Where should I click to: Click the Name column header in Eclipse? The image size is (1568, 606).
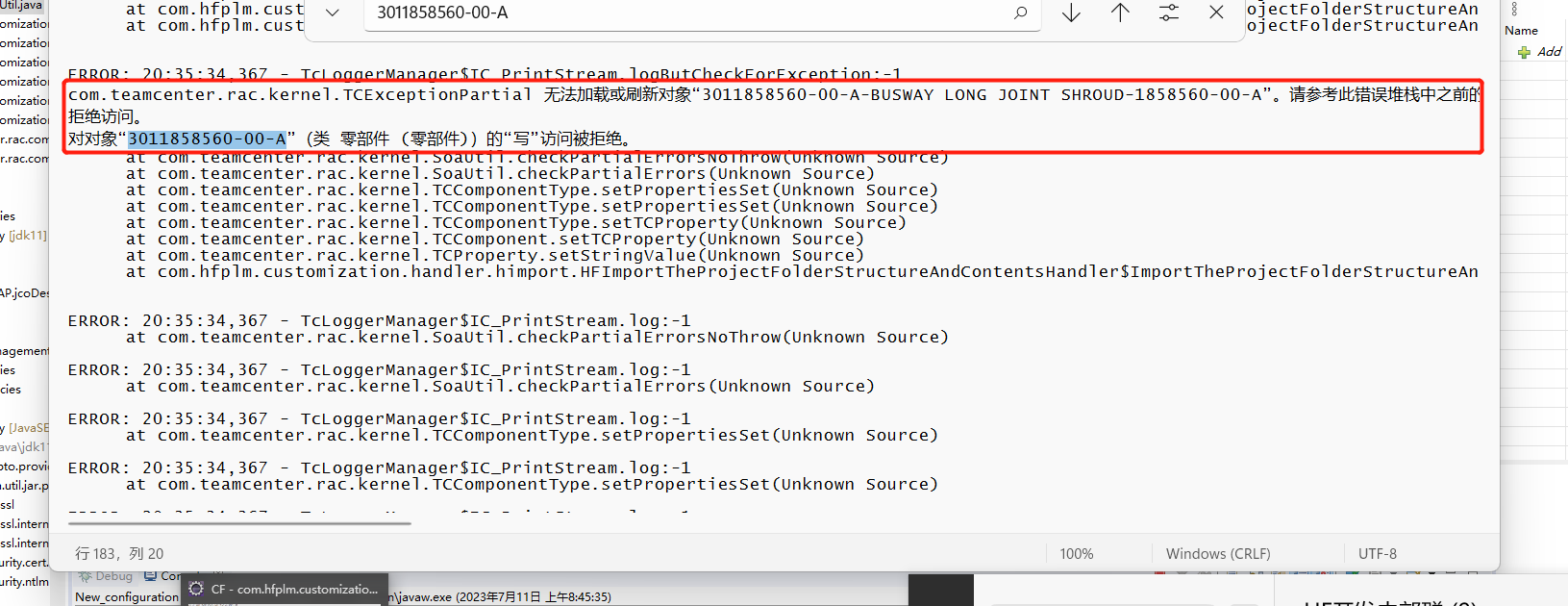click(1522, 31)
